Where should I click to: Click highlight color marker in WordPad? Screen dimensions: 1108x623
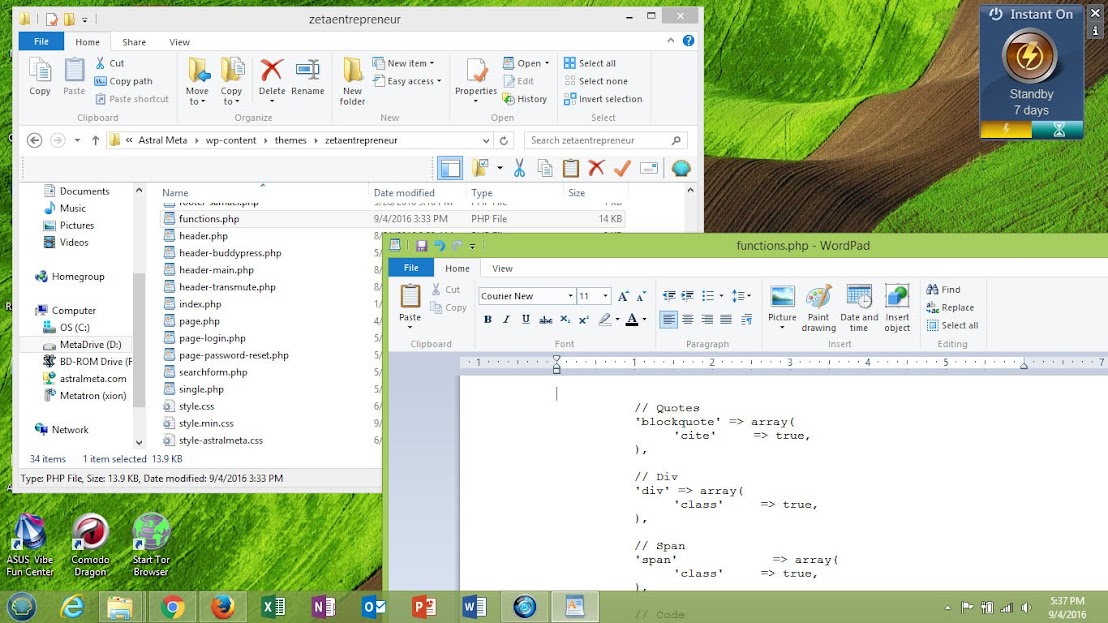pyautogui.click(x=604, y=319)
